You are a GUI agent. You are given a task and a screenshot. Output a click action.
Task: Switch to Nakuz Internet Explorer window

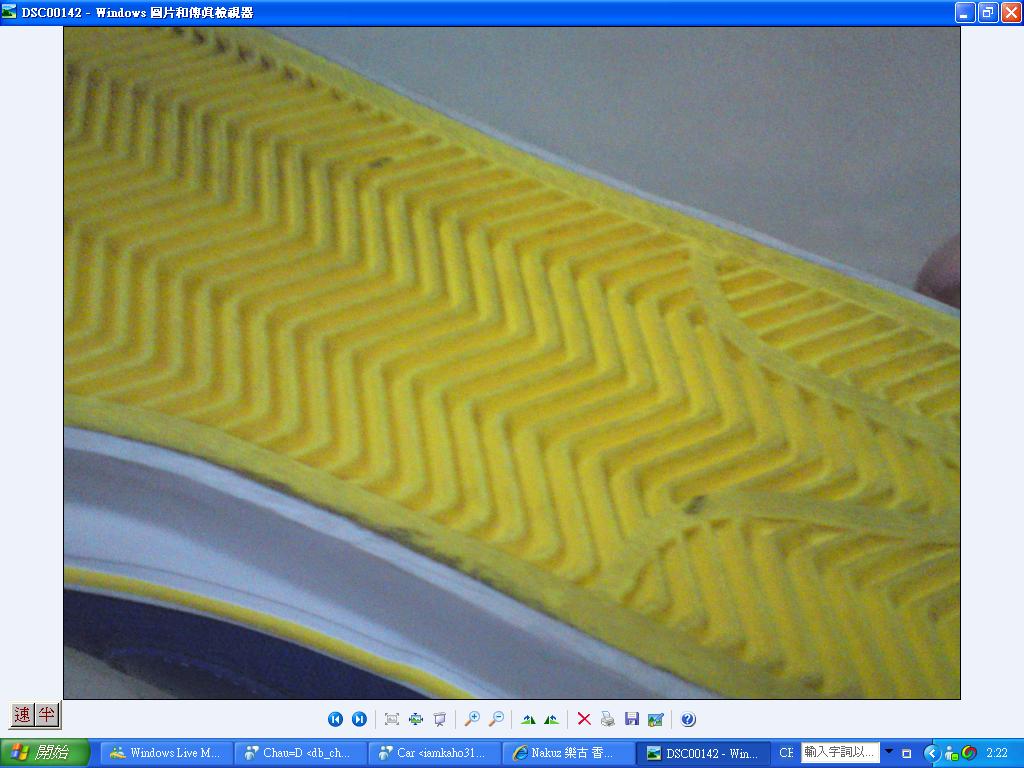tap(568, 753)
